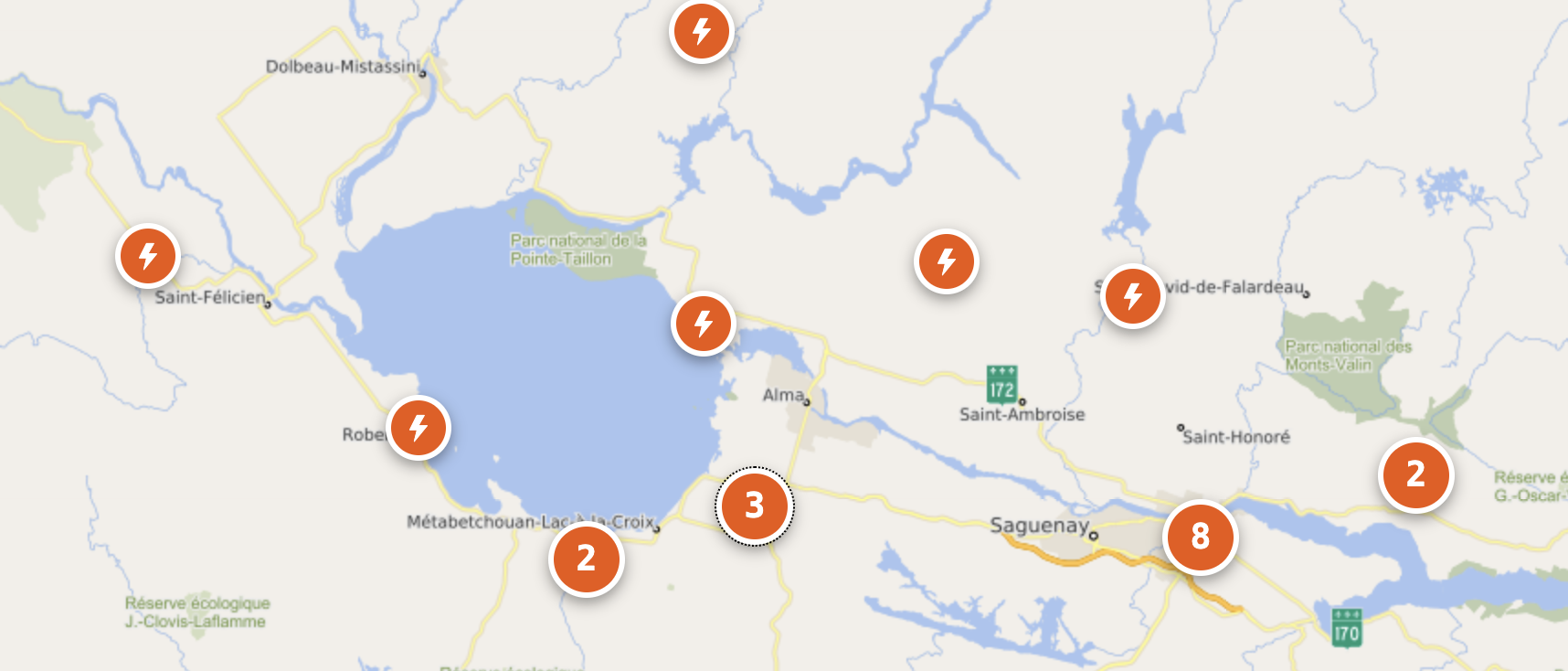Click the Parc national de la Pointe-Taillon label
Viewport: 1568px width, 671px height.
(577, 250)
